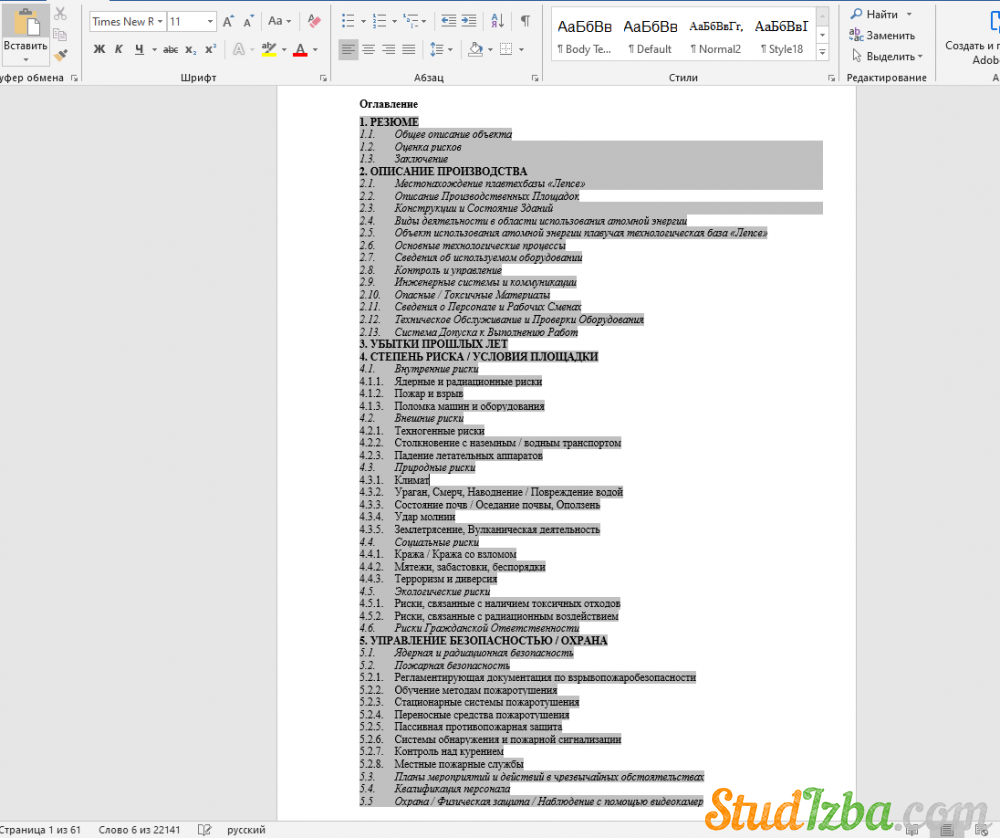
Task: Click the heading '3. УБЫТКИ ПРОШЛЫХ ЛЕТ'
Action: pyautogui.click(x=434, y=344)
